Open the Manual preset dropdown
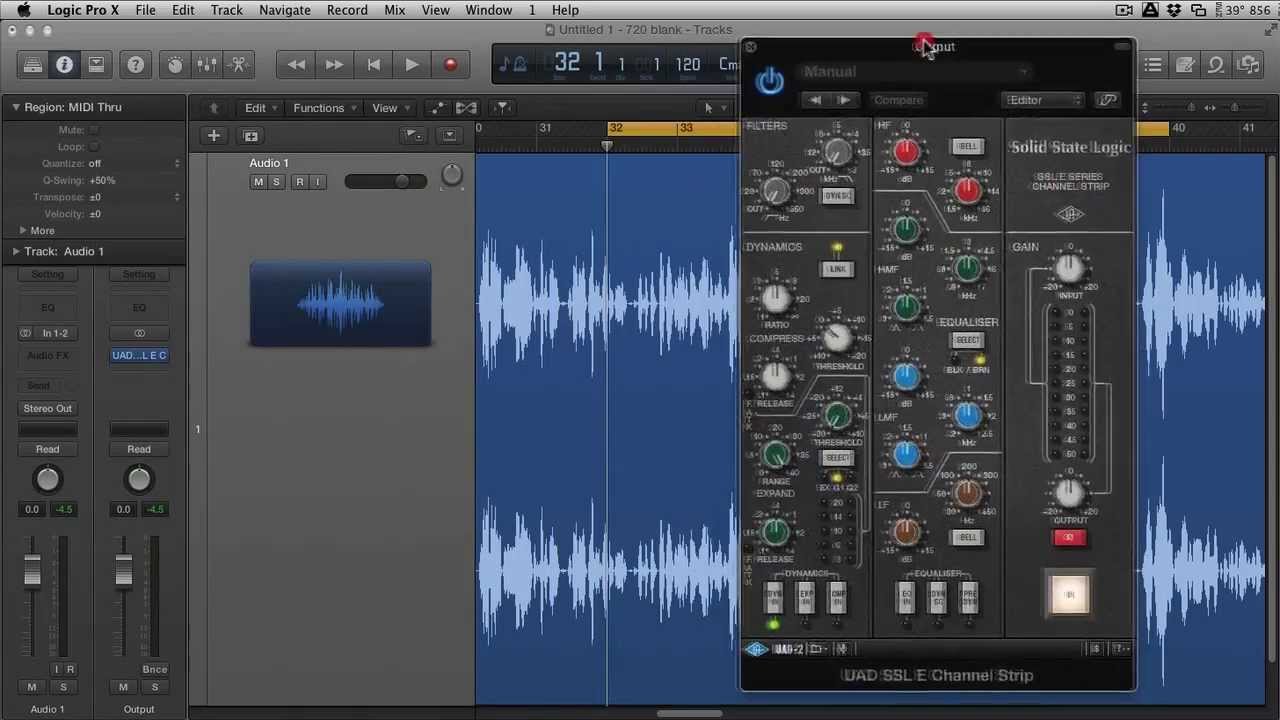Image resolution: width=1280 pixels, height=720 pixels. coord(915,72)
